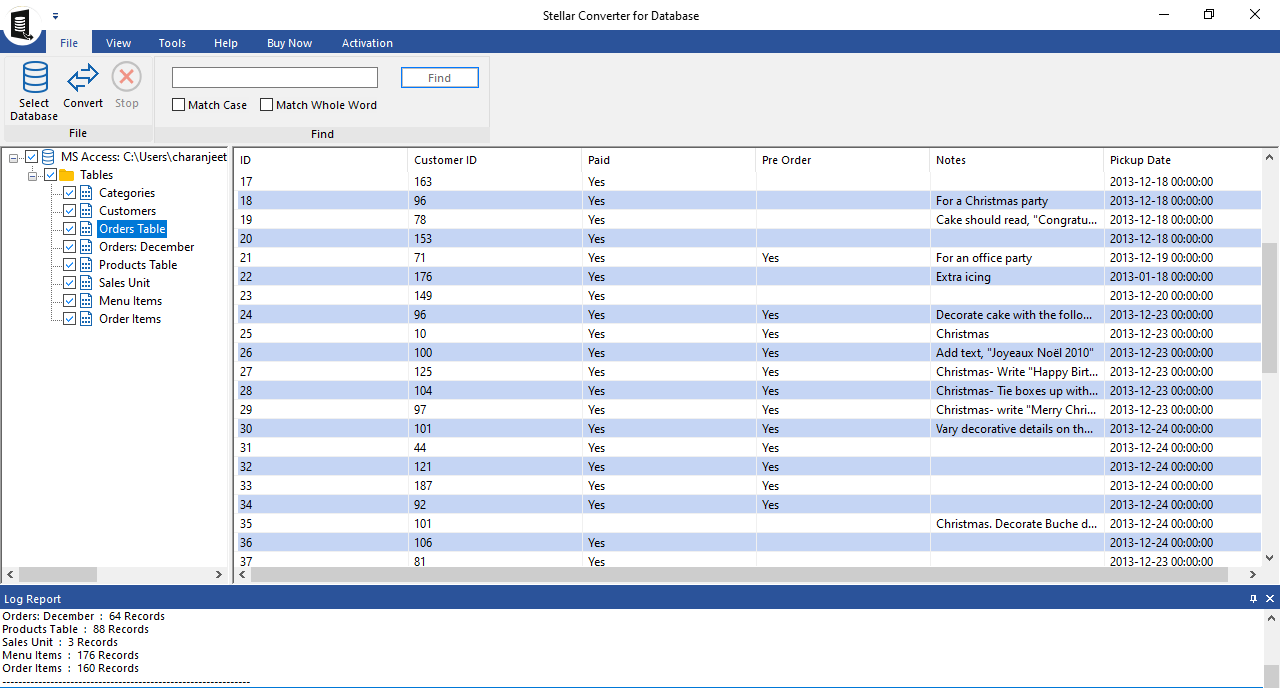Click the Stop icon in ribbon
1280x688 pixels.
coord(127,77)
